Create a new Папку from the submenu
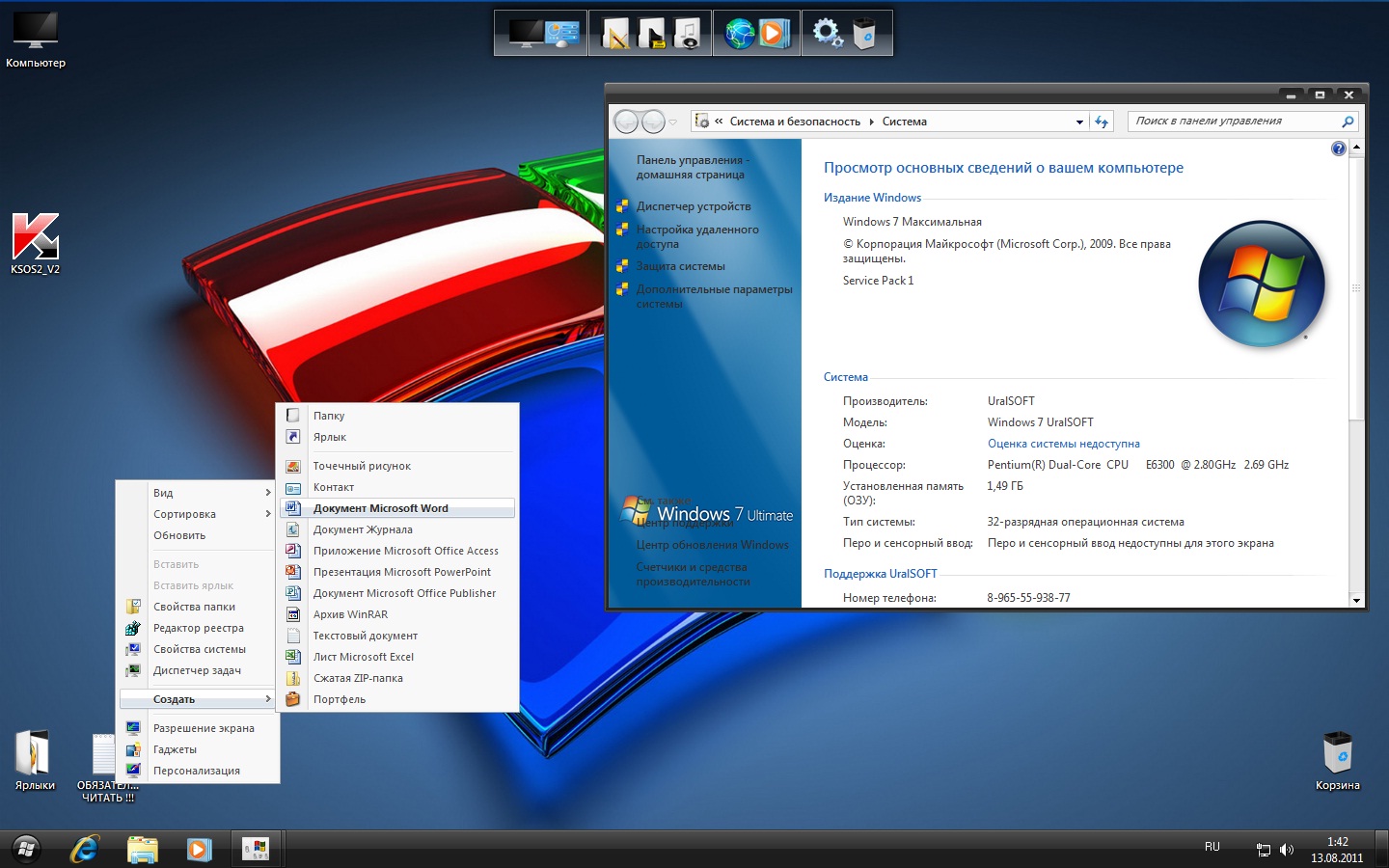The image size is (1389, 868). tap(397, 416)
